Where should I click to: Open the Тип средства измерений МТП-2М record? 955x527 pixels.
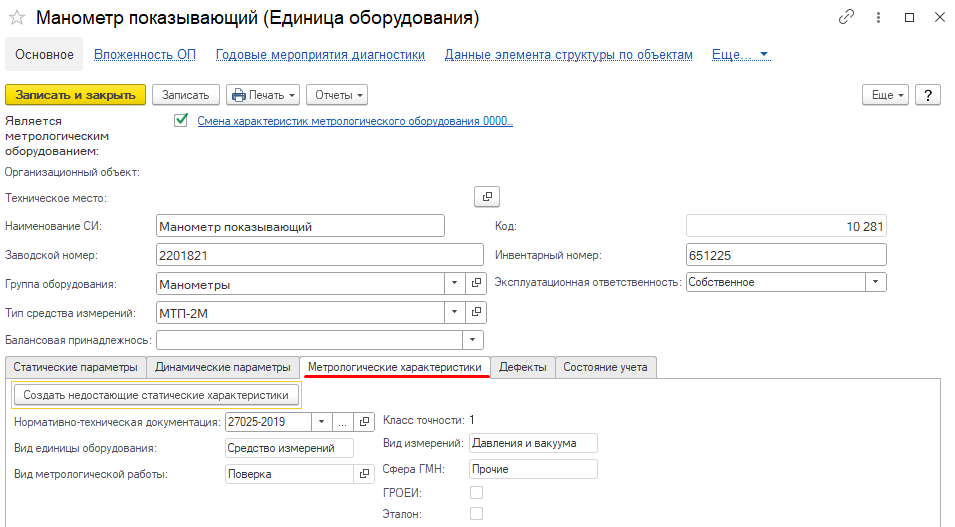pos(477,312)
